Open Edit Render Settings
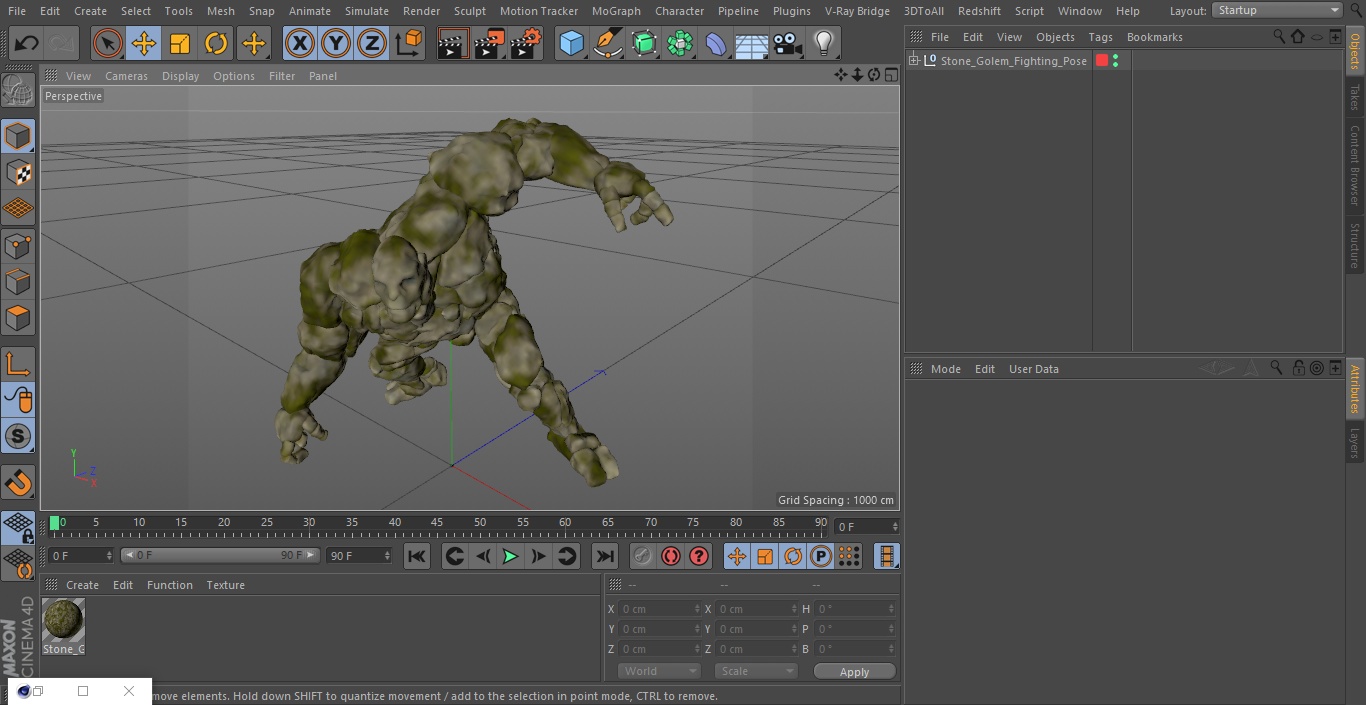Screen dimensions: 1366x705 (x=526, y=43)
